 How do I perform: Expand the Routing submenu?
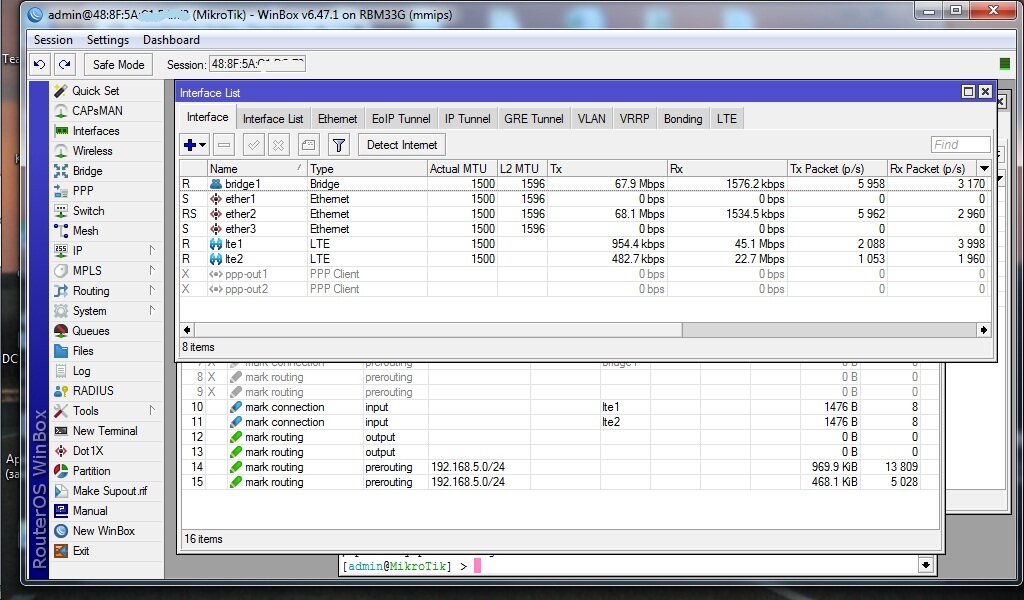point(152,291)
